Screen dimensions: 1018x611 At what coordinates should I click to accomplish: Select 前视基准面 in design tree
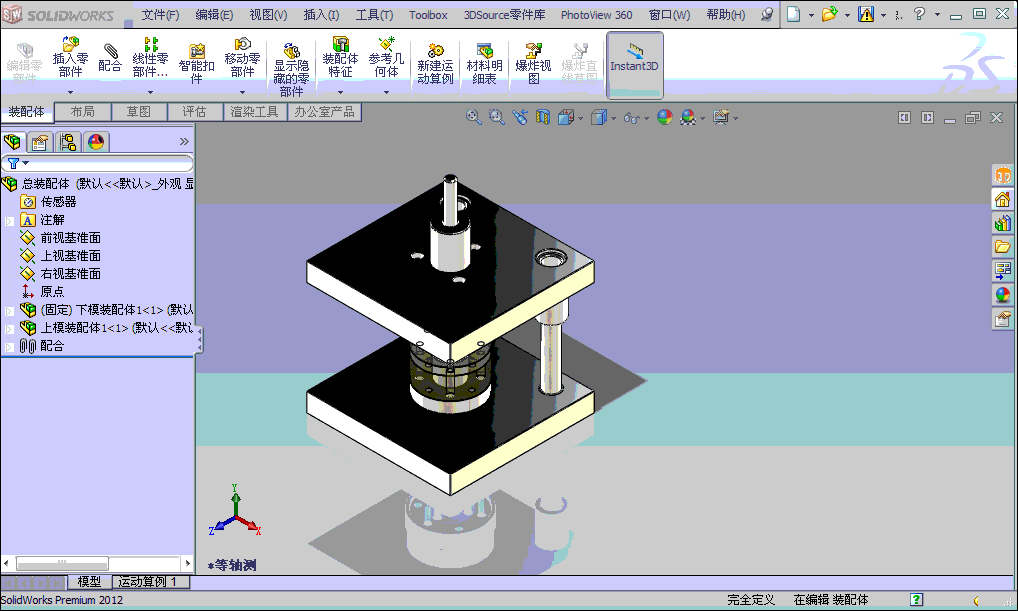click(x=70, y=238)
